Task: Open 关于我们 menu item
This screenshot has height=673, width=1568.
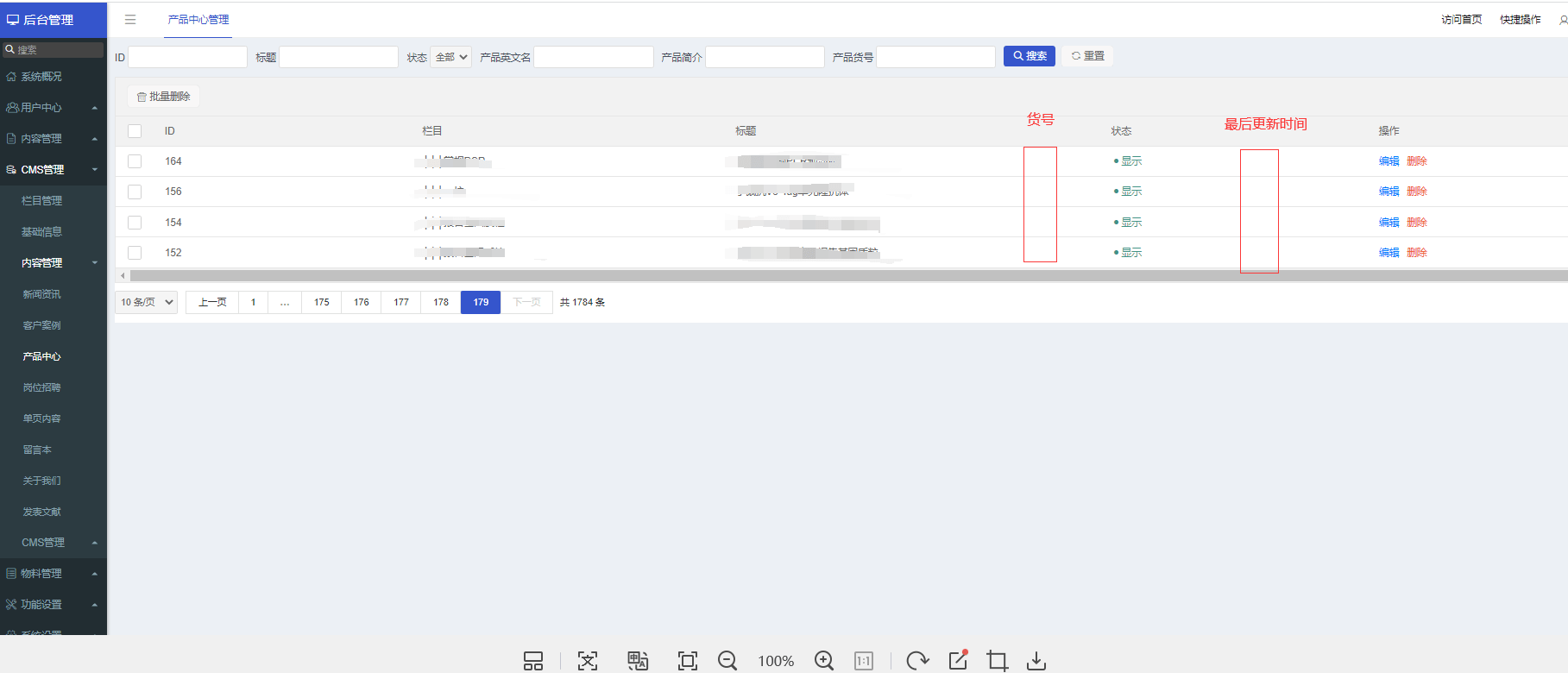Action: click(53, 481)
